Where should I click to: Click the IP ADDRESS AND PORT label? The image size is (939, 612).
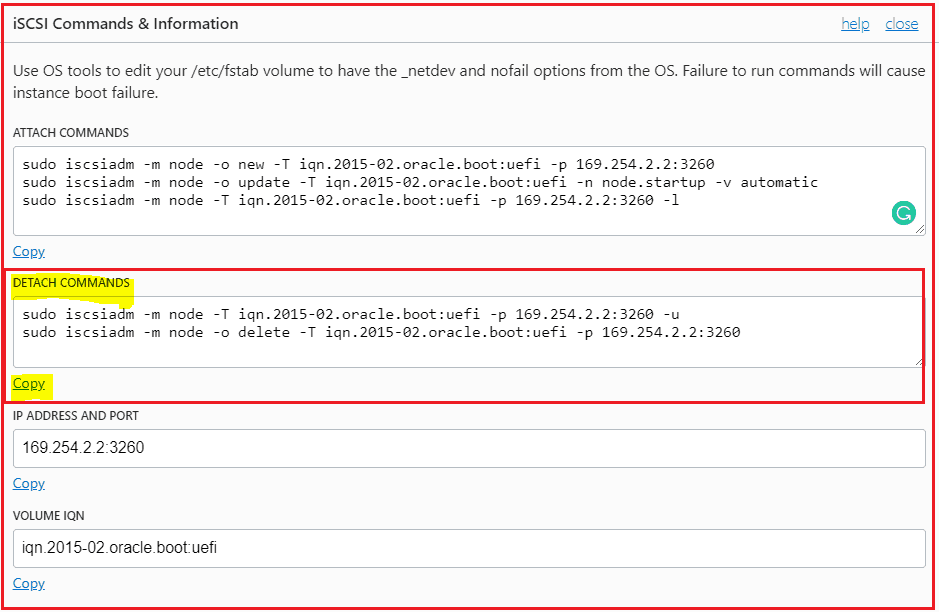(x=76, y=416)
